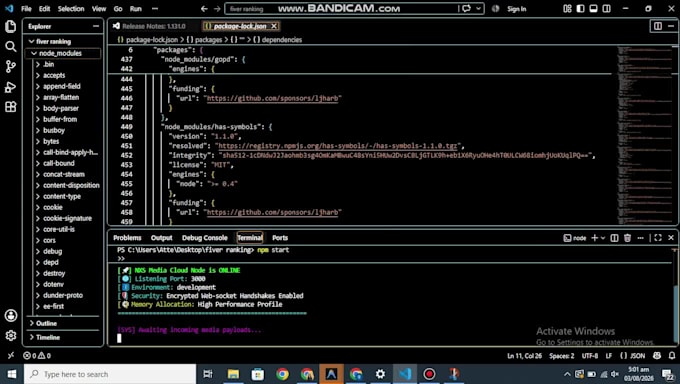Viewport: 680px width, 384px height.
Task: Collapse the fiver ranking root folder
Action: click(31, 42)
